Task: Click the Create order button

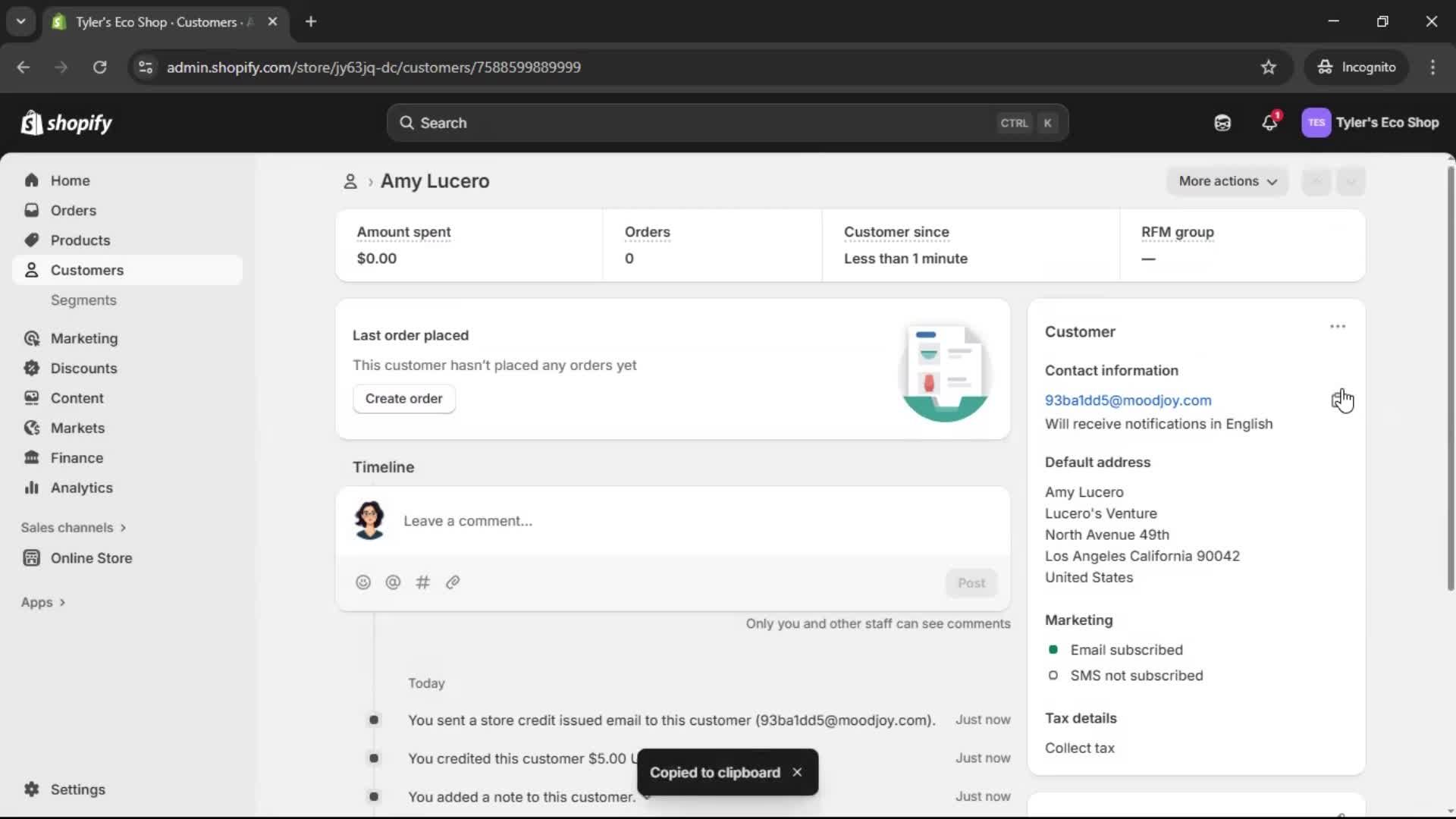Action: pyautogui.click(x=404, y=398)
